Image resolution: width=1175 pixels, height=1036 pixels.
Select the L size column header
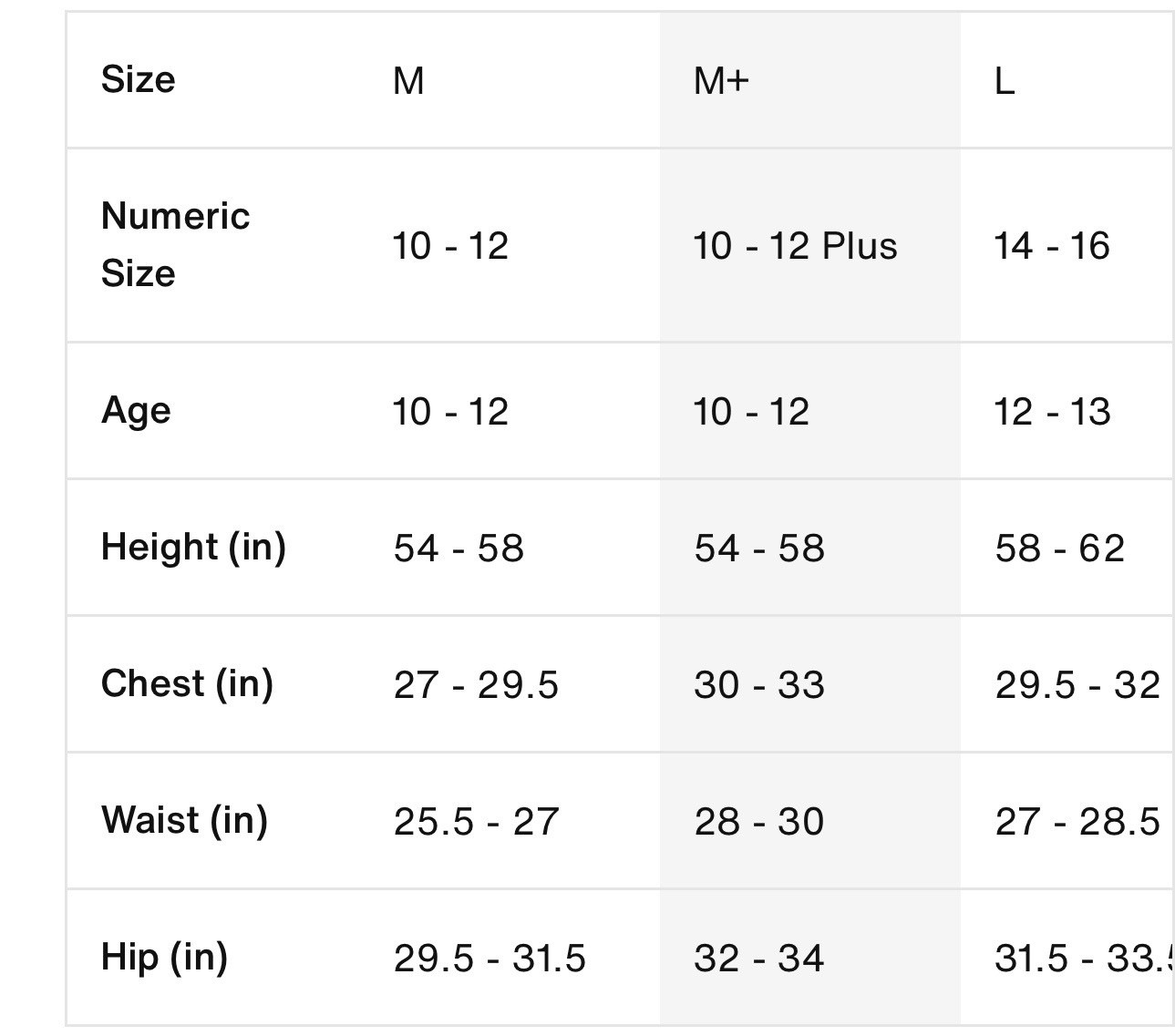point(1004,81)
